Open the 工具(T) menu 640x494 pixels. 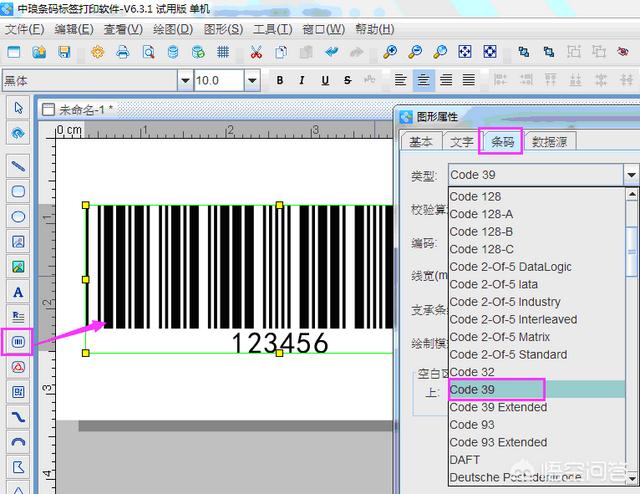point(273,29)
